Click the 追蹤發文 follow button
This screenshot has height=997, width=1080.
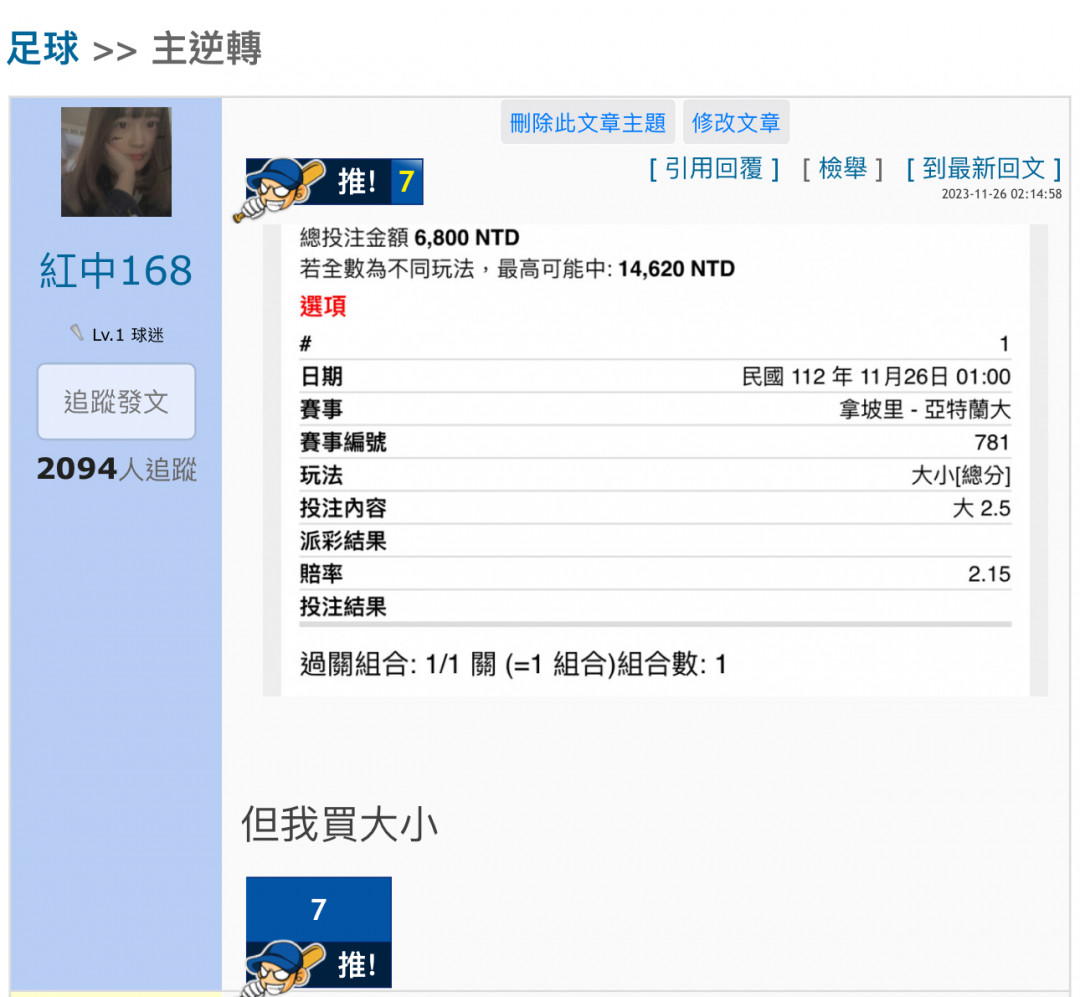coord(116,402)
